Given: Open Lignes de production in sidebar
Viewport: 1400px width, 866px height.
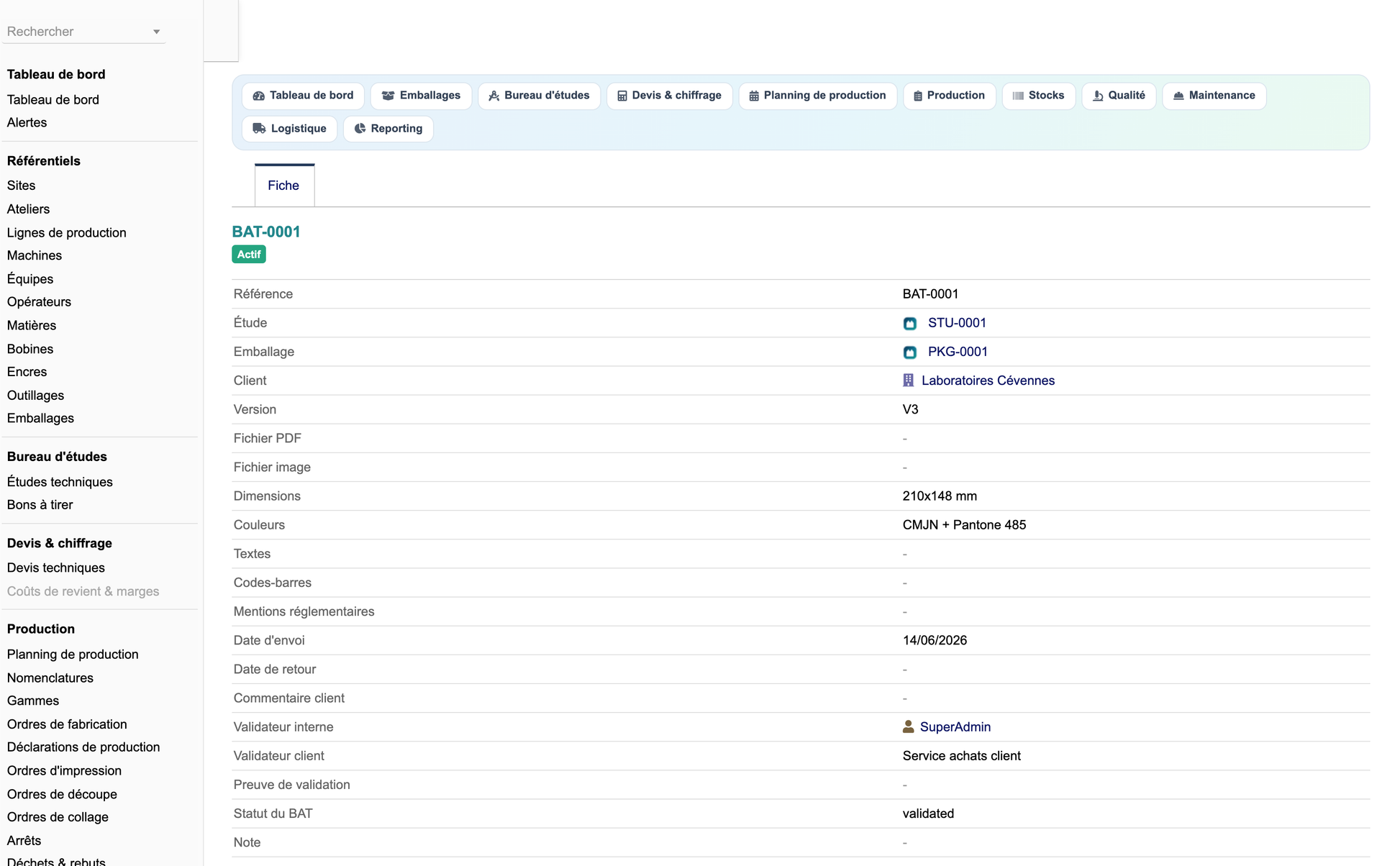Looking at the screenshot, I should pos(66,232).
